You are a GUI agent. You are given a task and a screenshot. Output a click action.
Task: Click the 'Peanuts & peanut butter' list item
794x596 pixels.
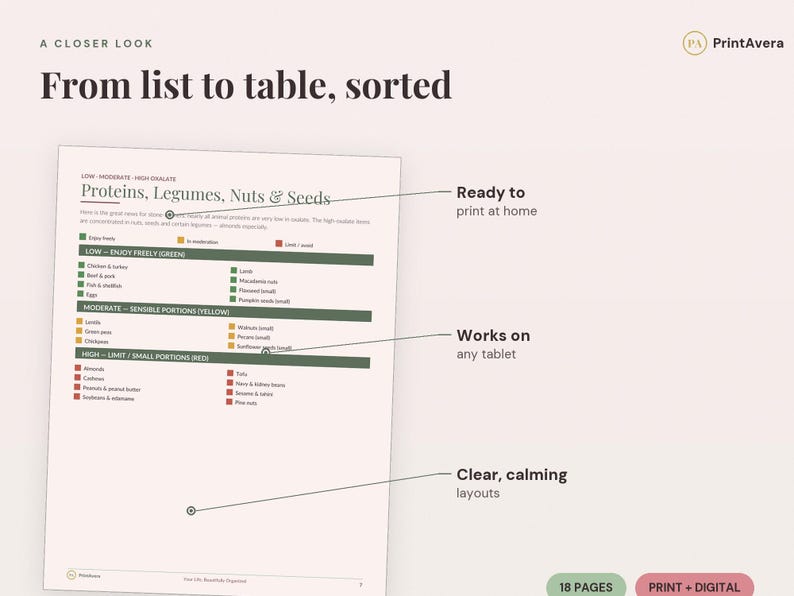point(107,388)
